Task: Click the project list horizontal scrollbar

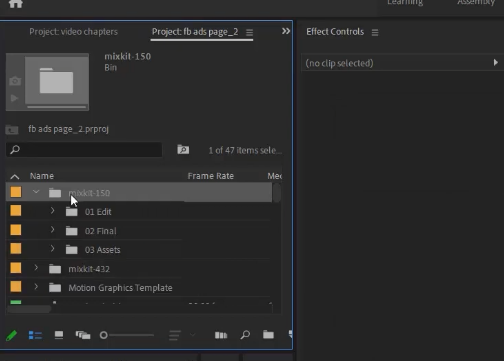Action: tap(29, 309)
